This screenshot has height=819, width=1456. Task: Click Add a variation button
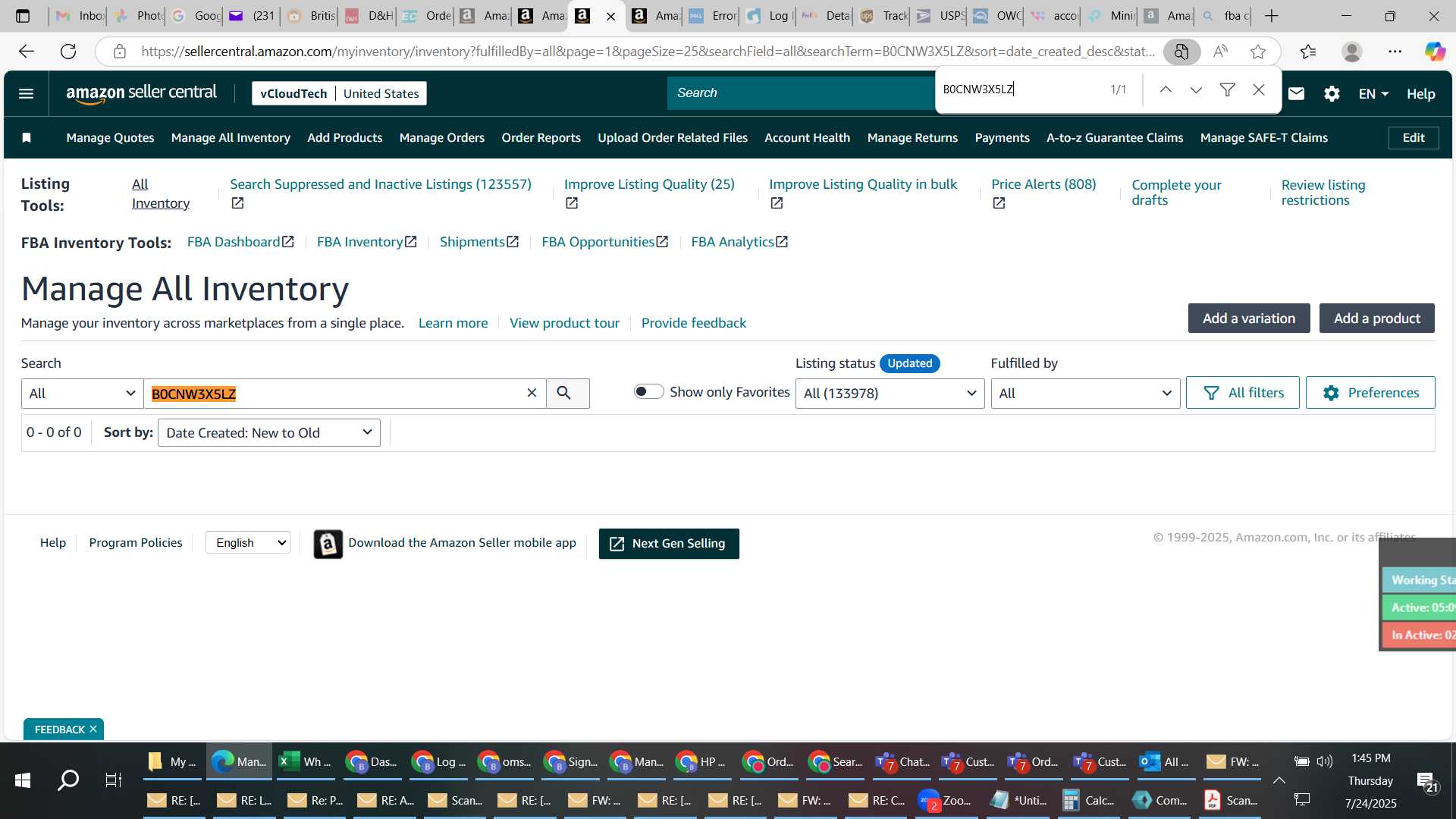point(1248,318)
